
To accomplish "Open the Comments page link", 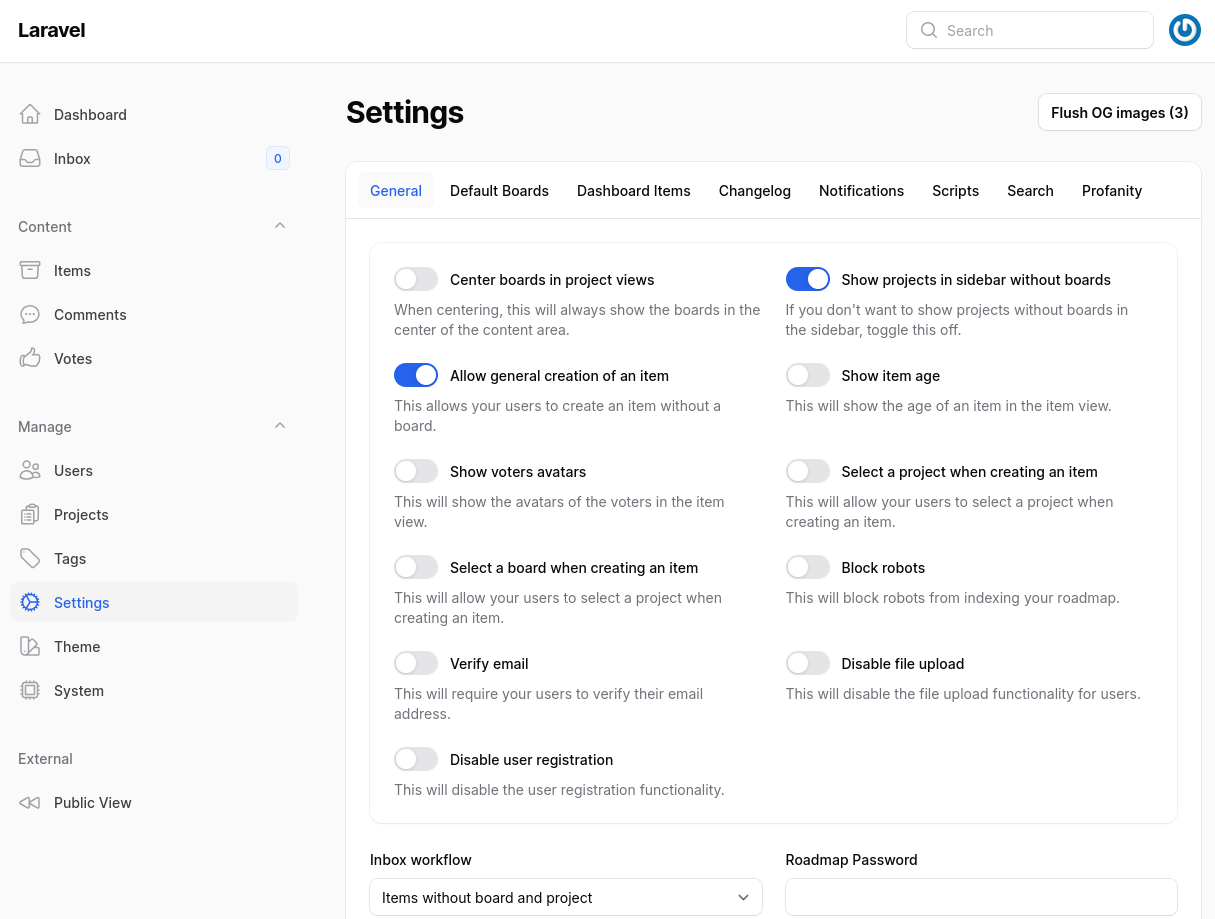I will (154, 314).
